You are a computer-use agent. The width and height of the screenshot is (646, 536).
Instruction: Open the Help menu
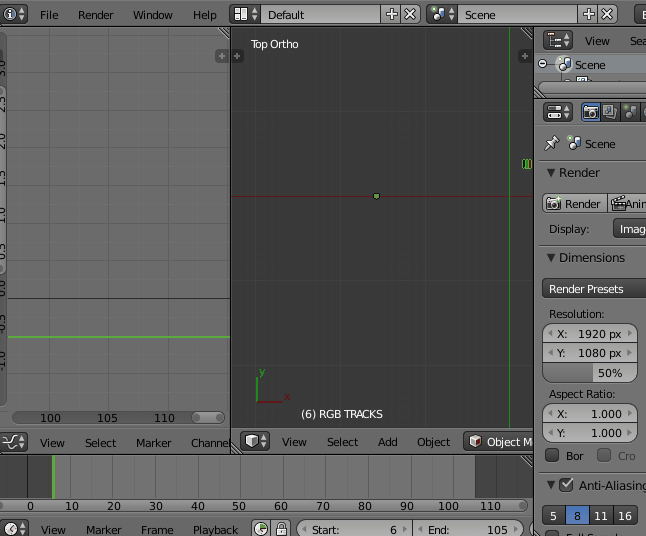205,15
